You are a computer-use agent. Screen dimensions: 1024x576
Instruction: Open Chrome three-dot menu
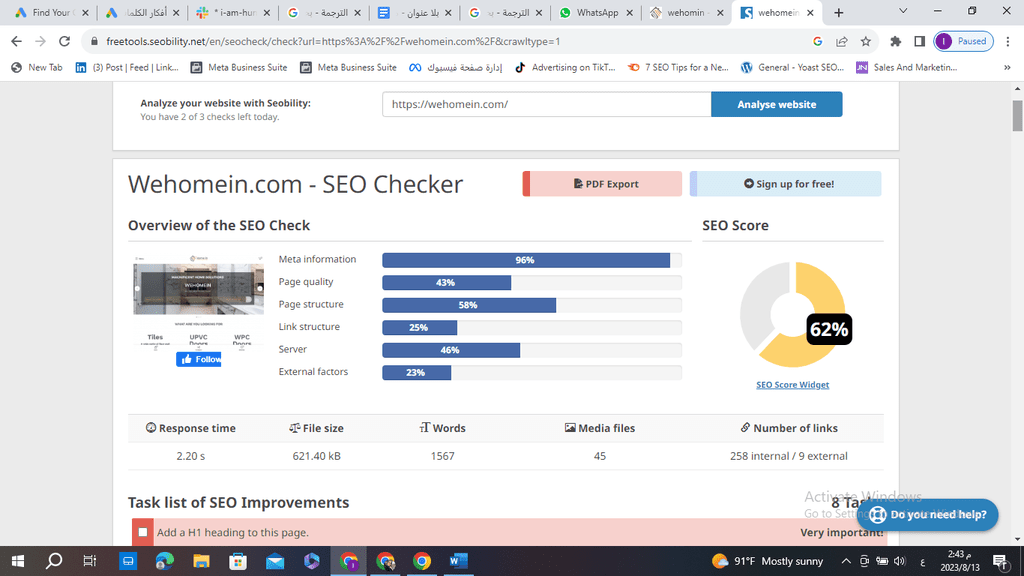pyautogui.click(x=1008, y=41)
